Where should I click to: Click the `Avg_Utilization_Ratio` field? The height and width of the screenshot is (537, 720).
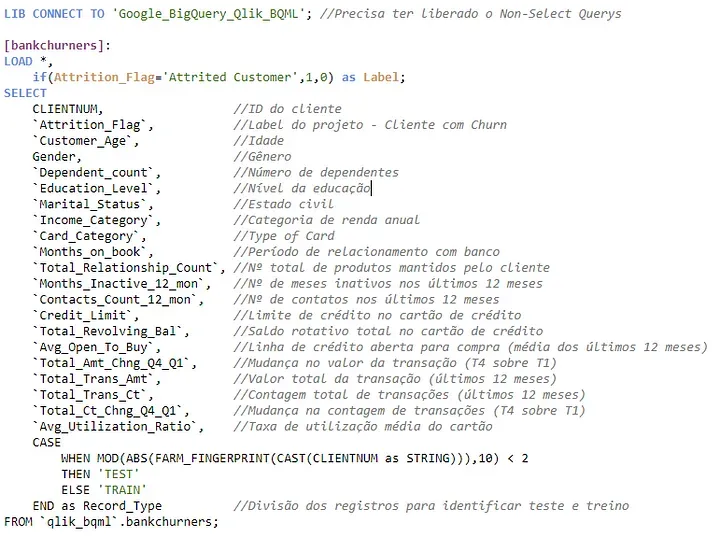(x=118, y=427)
